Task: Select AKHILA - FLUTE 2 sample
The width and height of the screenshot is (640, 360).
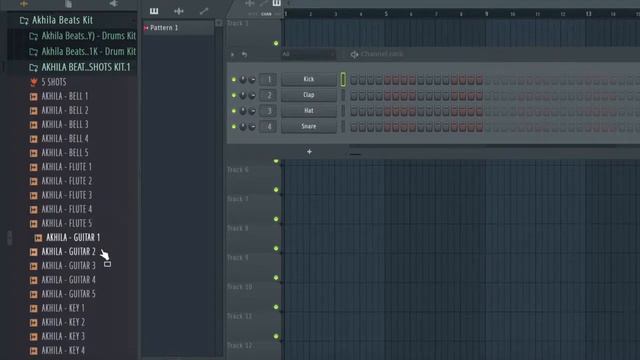Action: [67, 181]
